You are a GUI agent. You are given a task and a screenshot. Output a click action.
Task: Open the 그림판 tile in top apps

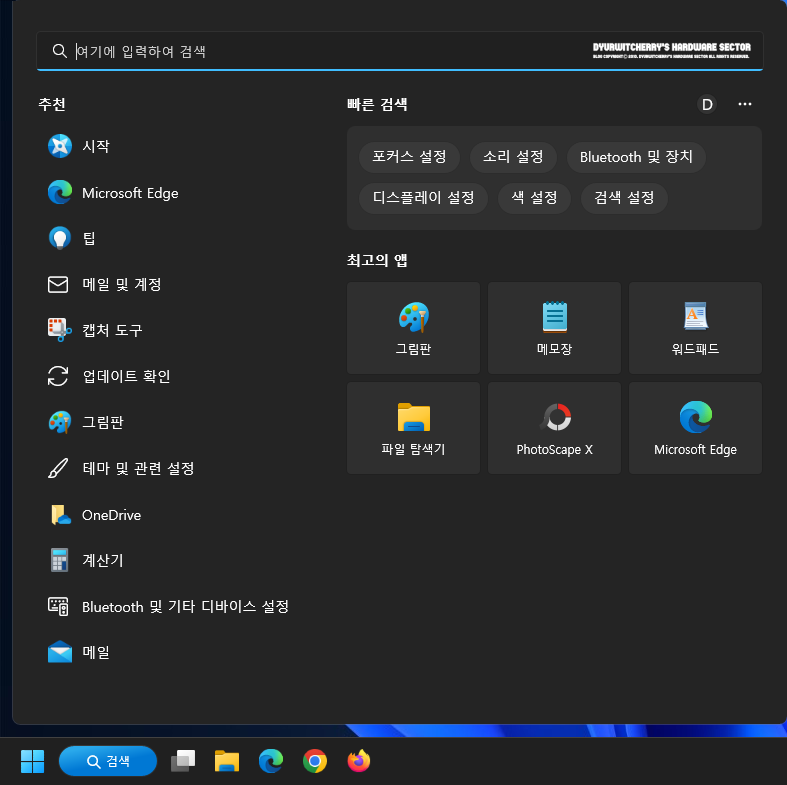pos(413,328)
